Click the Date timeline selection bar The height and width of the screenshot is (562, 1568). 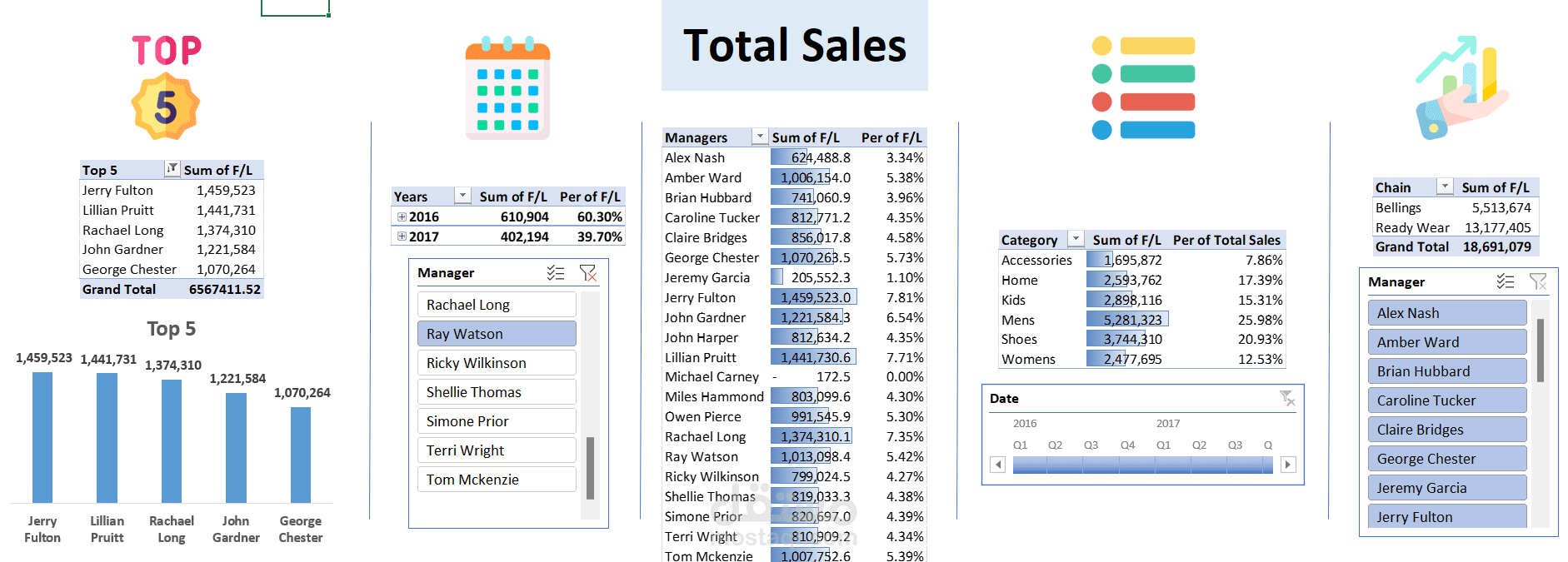click(x=1143, y=465)
